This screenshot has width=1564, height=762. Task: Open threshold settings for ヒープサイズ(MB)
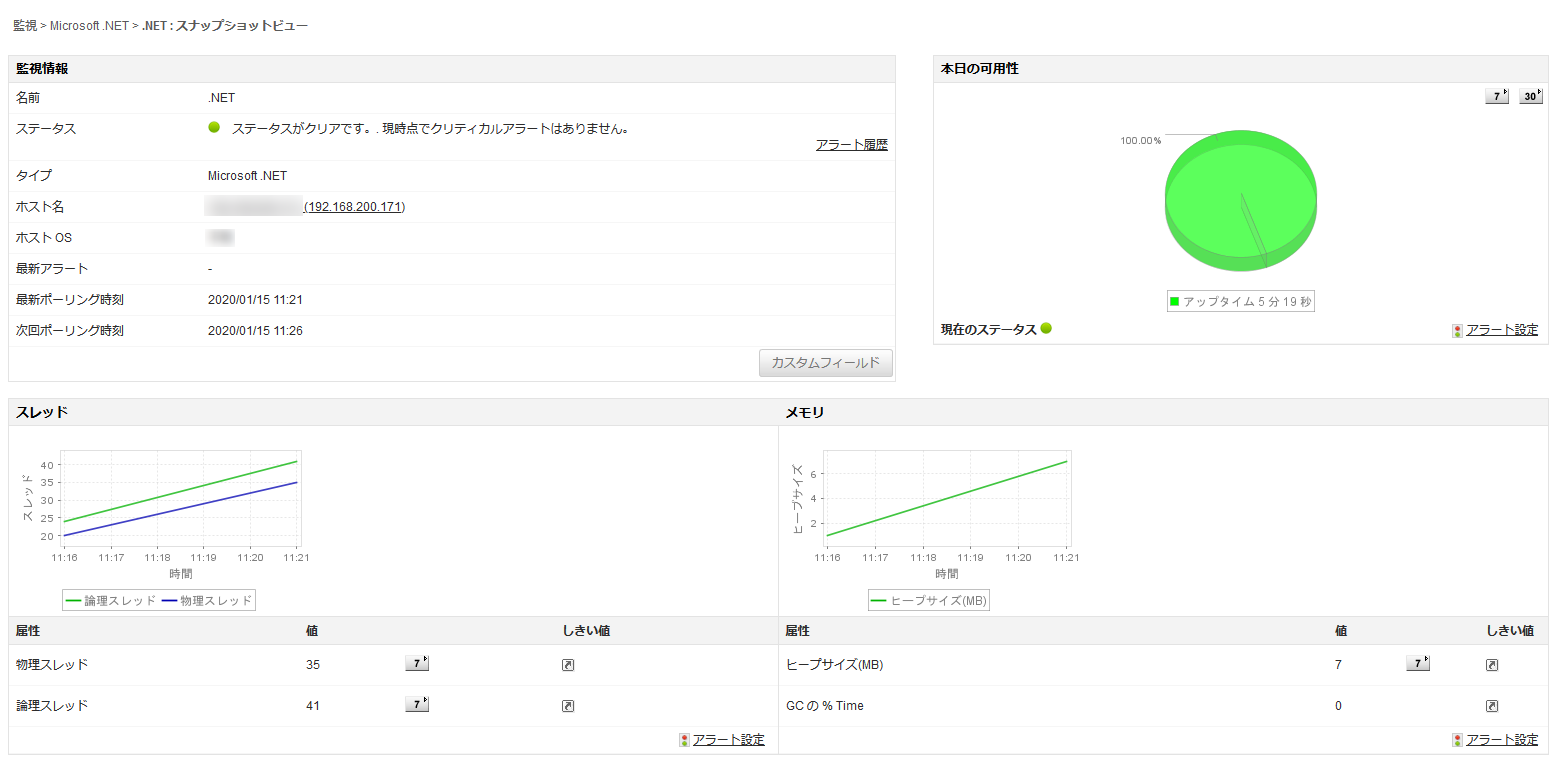(x=1491, y=665)
